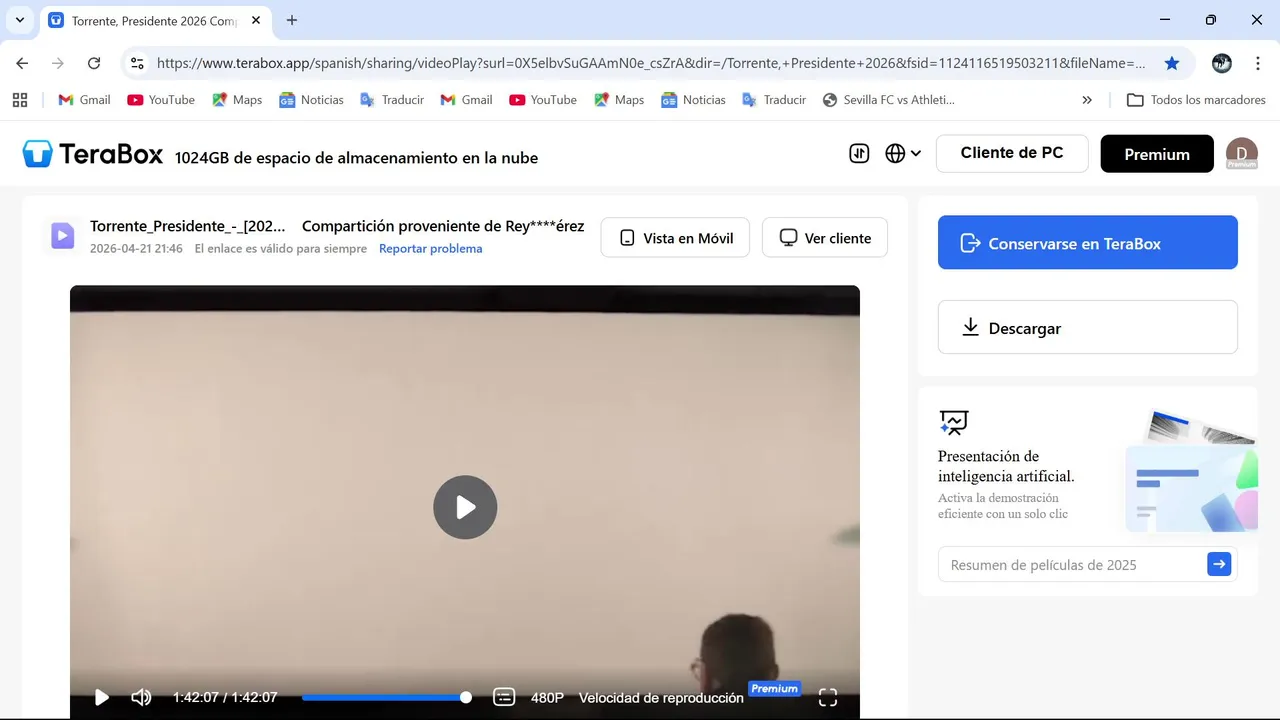
Task: Open the Chrome three-dot menu
Action: point(1257,63)
